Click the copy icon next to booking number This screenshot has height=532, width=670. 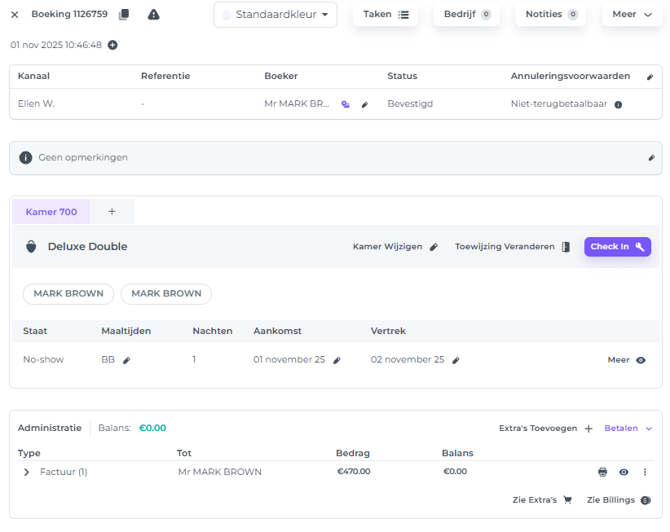(x=124, y=15)
